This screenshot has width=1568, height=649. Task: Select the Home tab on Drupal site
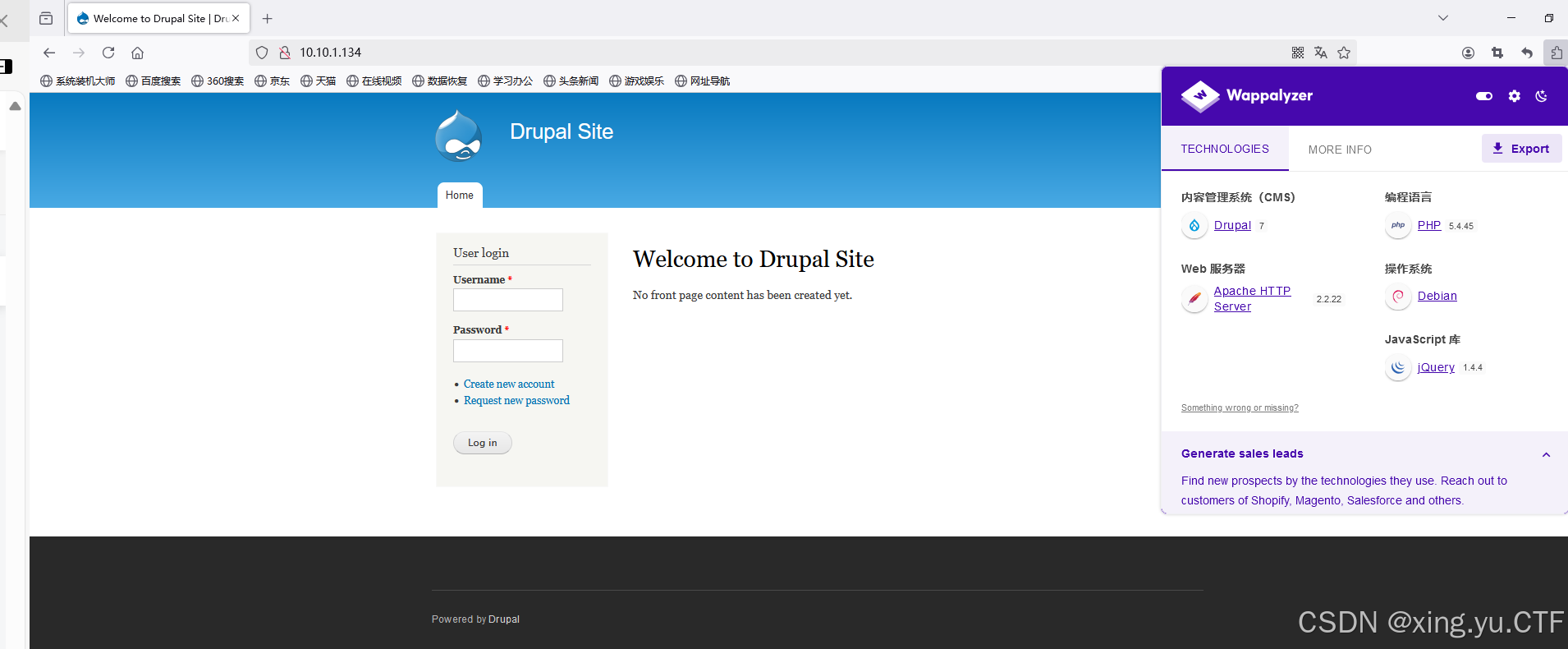click(460, 196)
